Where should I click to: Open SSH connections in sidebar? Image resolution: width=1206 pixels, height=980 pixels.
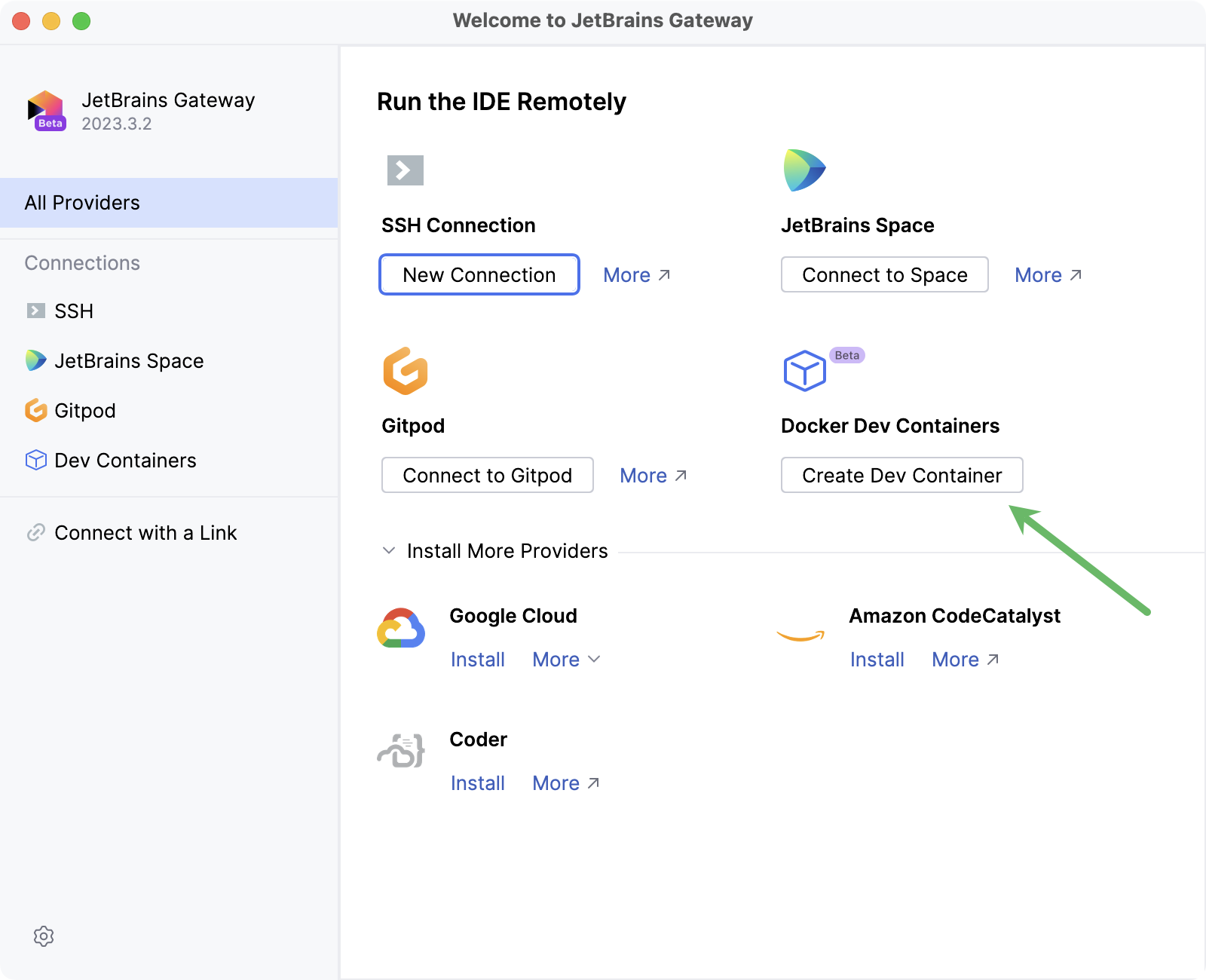169,311
